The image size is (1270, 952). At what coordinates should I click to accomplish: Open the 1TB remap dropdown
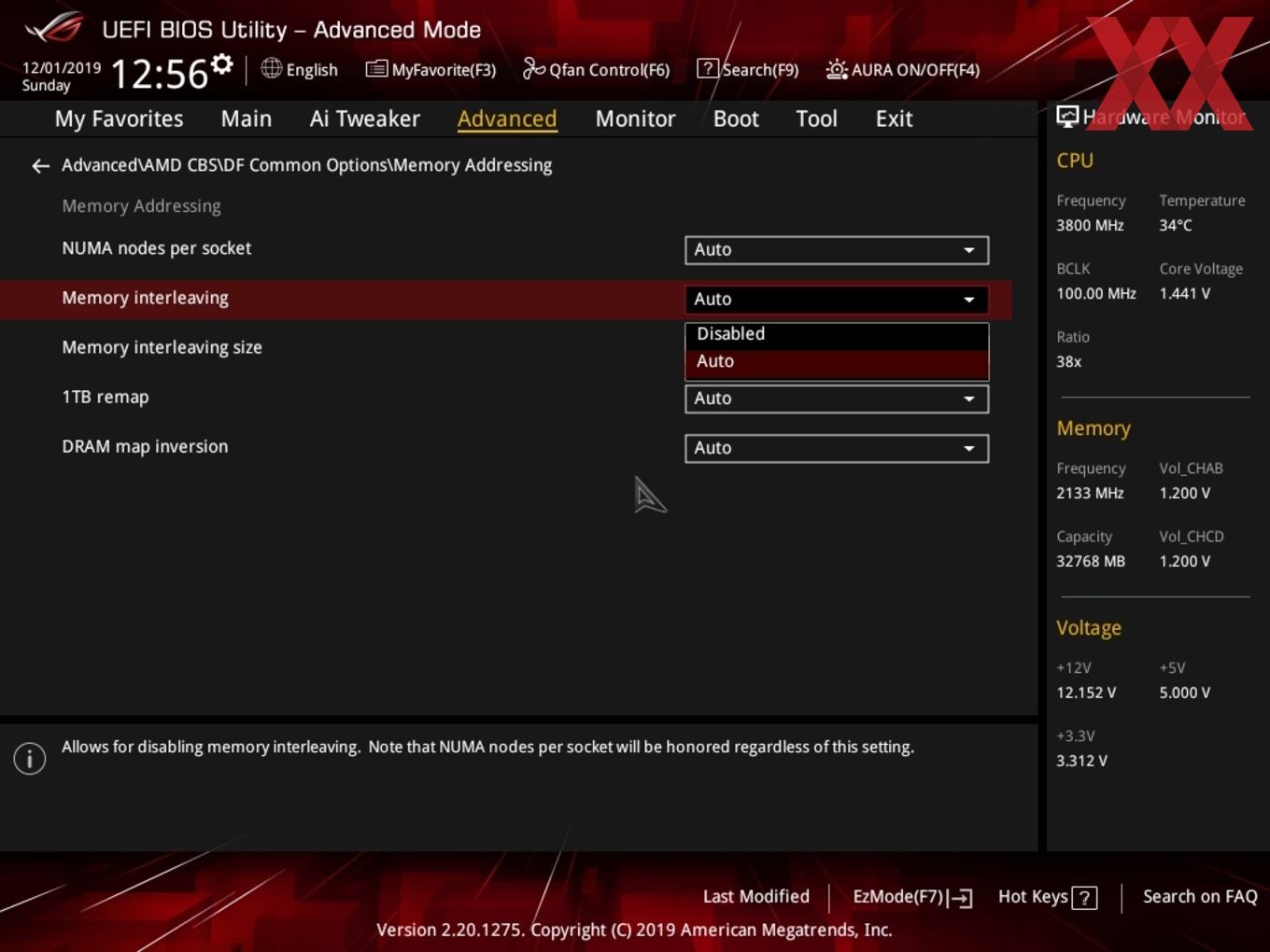837,399
